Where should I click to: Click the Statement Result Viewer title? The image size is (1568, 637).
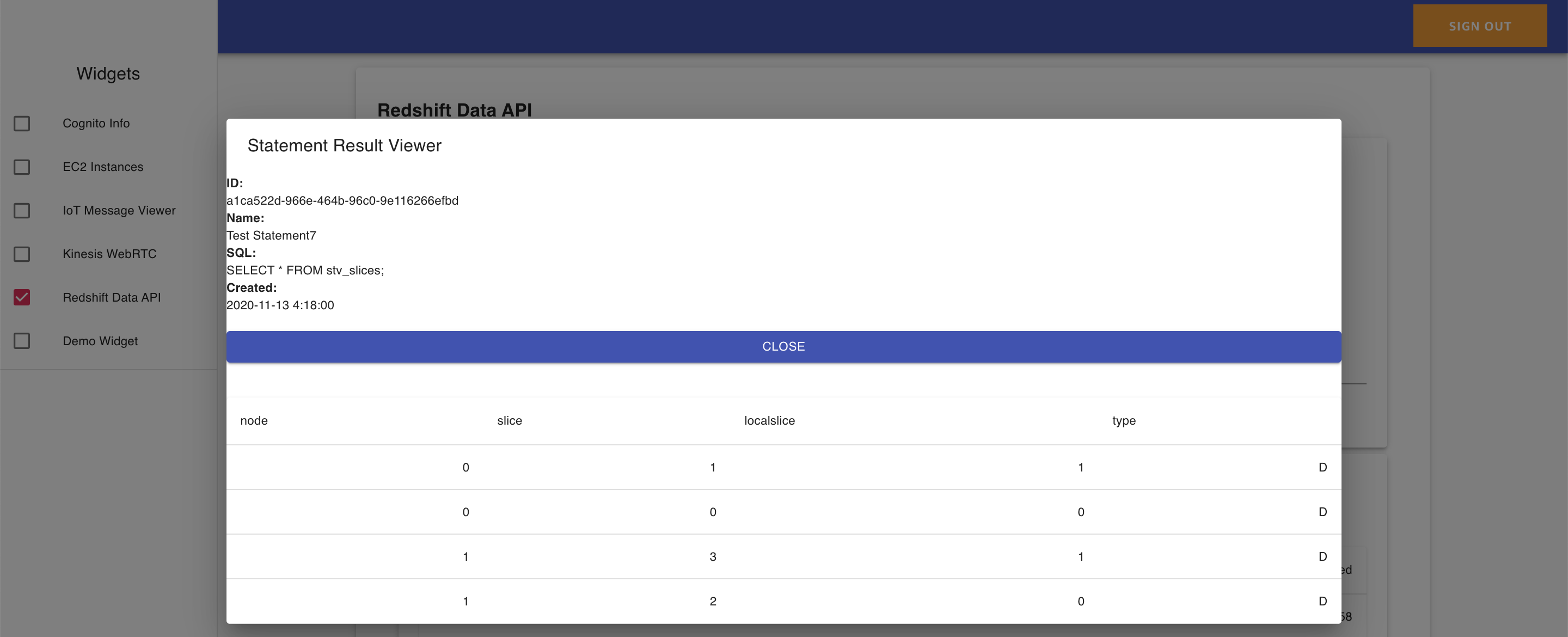tap(344, 145)
